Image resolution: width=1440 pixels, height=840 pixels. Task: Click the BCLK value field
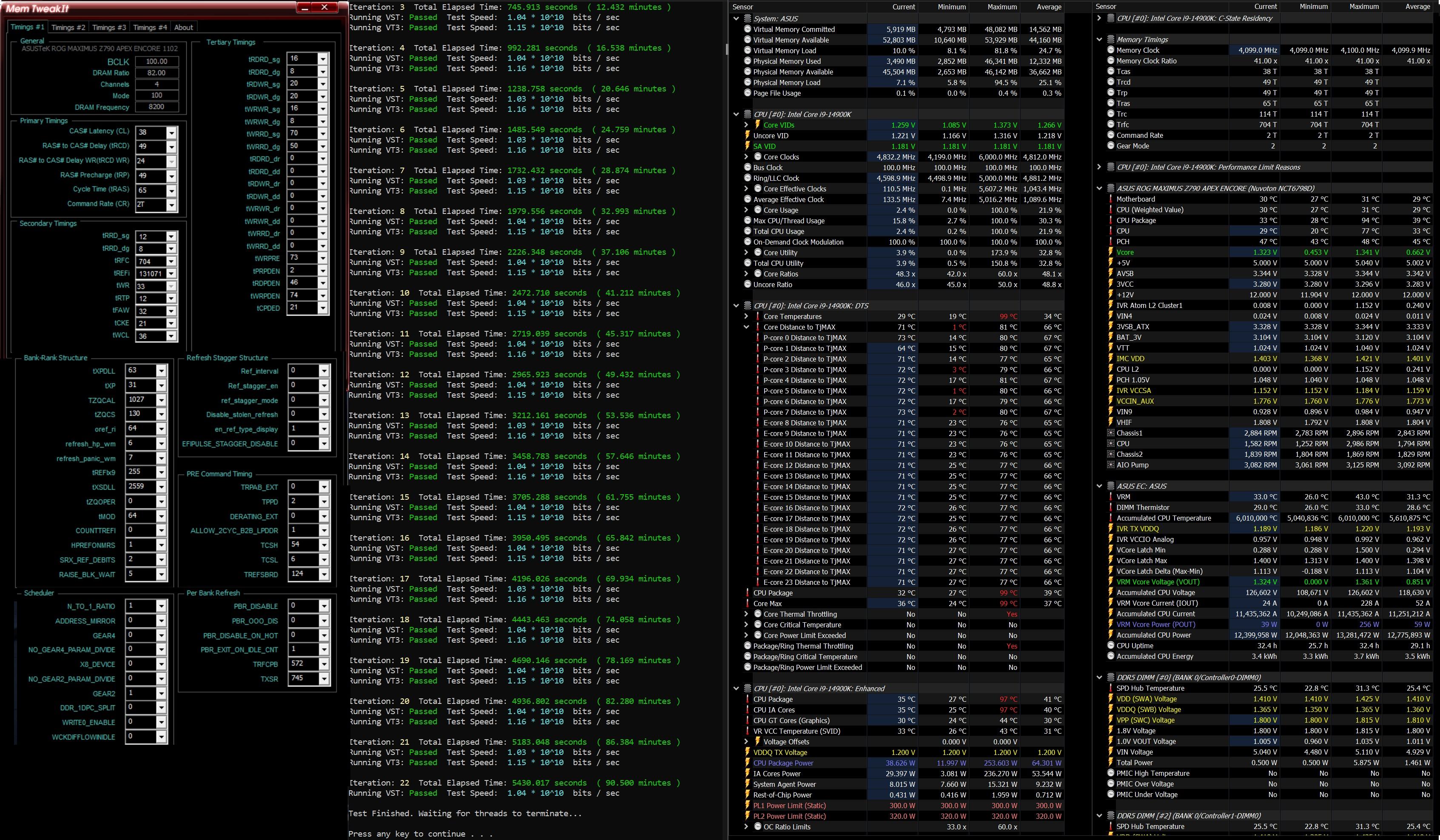(x=157, y=62)
